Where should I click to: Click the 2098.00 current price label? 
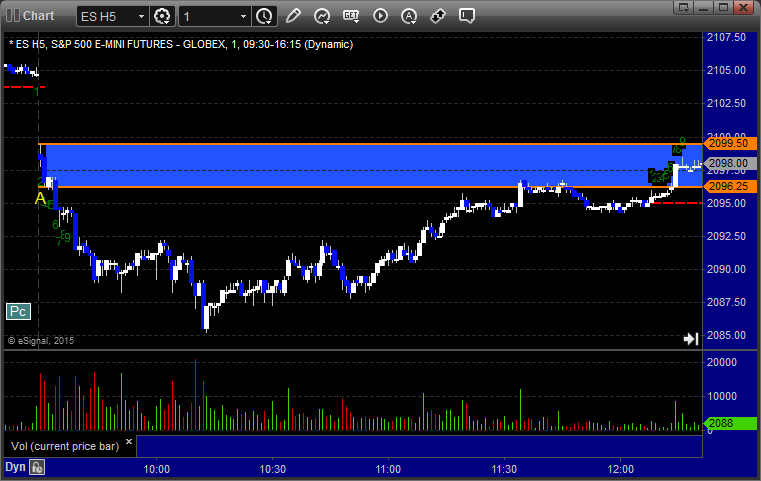(x=730, y=163)
